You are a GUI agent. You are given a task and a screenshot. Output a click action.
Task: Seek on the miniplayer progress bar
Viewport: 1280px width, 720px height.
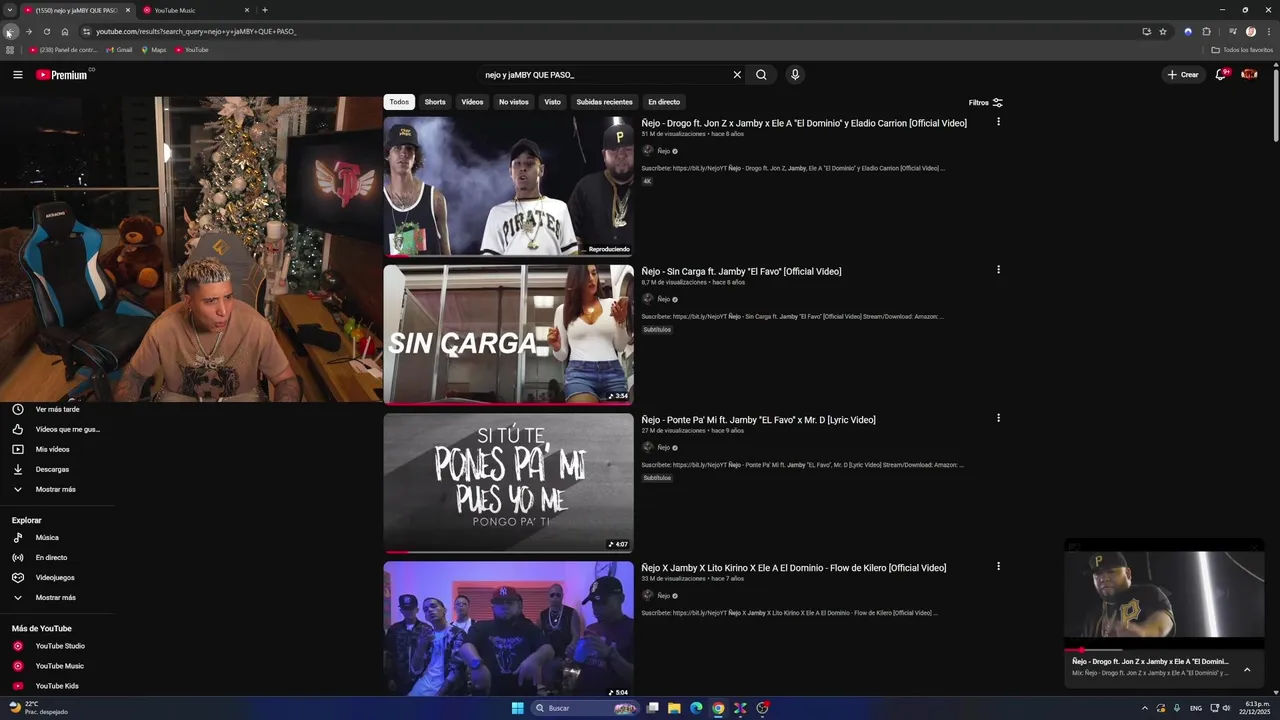(x=1164, y=650)
